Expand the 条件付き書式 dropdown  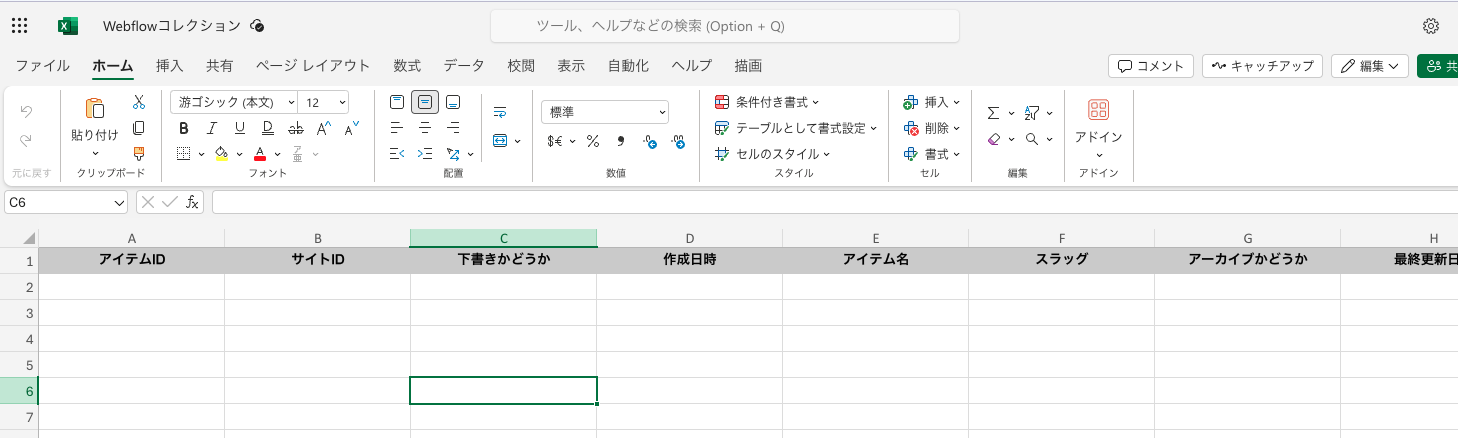[x=767, y=102]
